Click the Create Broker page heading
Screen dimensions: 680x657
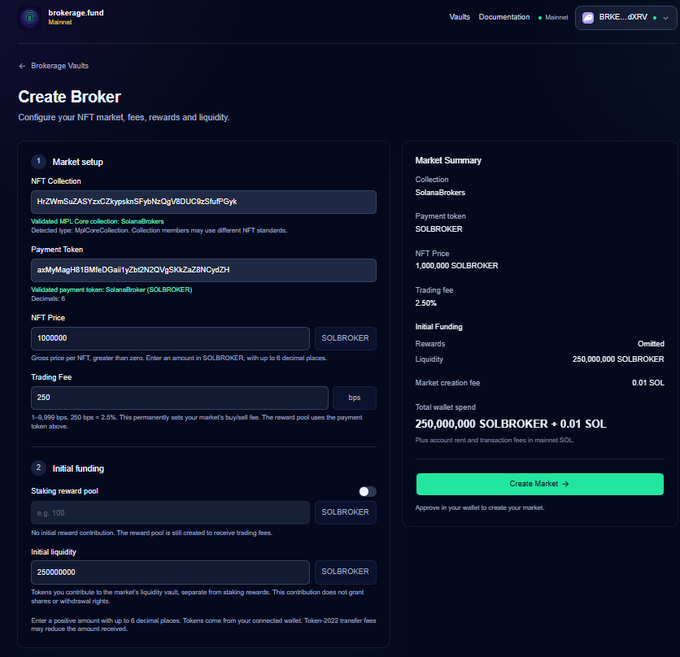pos(69,97)
